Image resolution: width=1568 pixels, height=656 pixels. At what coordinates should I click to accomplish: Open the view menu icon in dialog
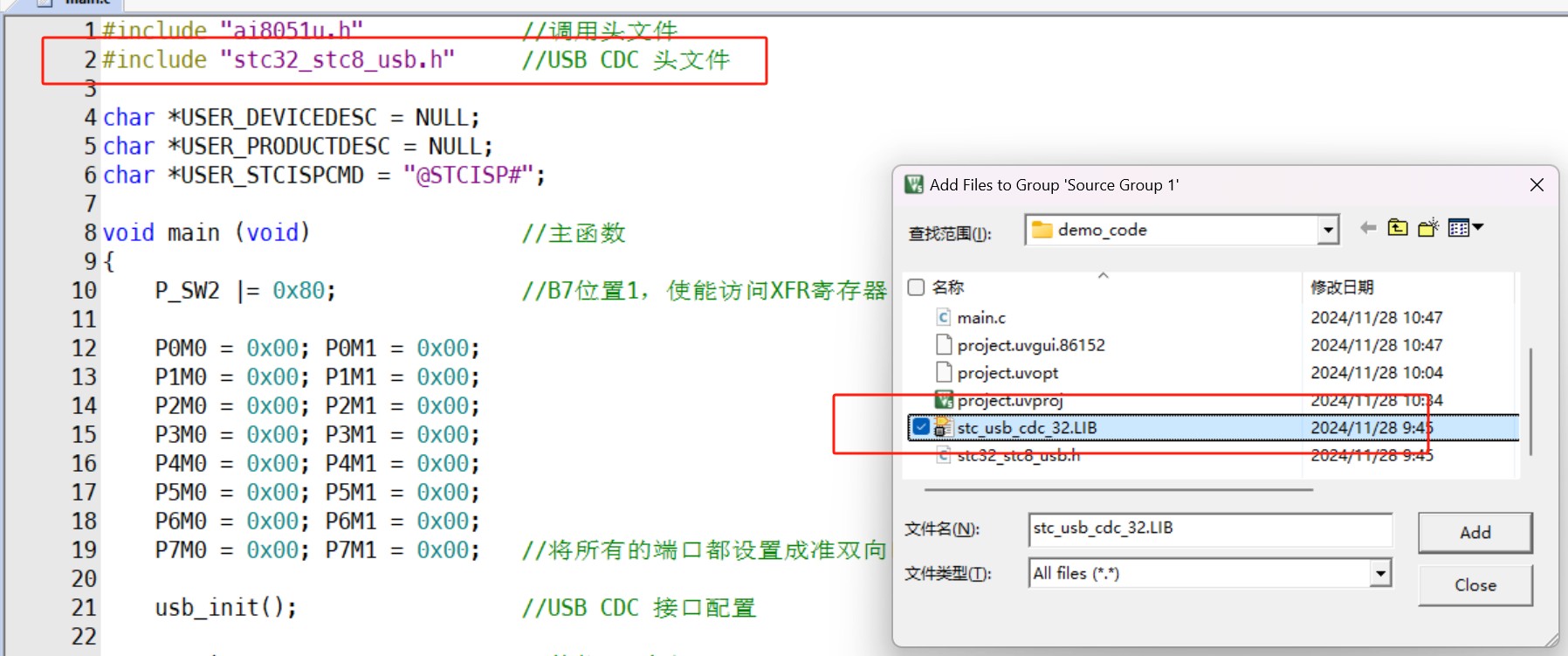[1466, 228]
